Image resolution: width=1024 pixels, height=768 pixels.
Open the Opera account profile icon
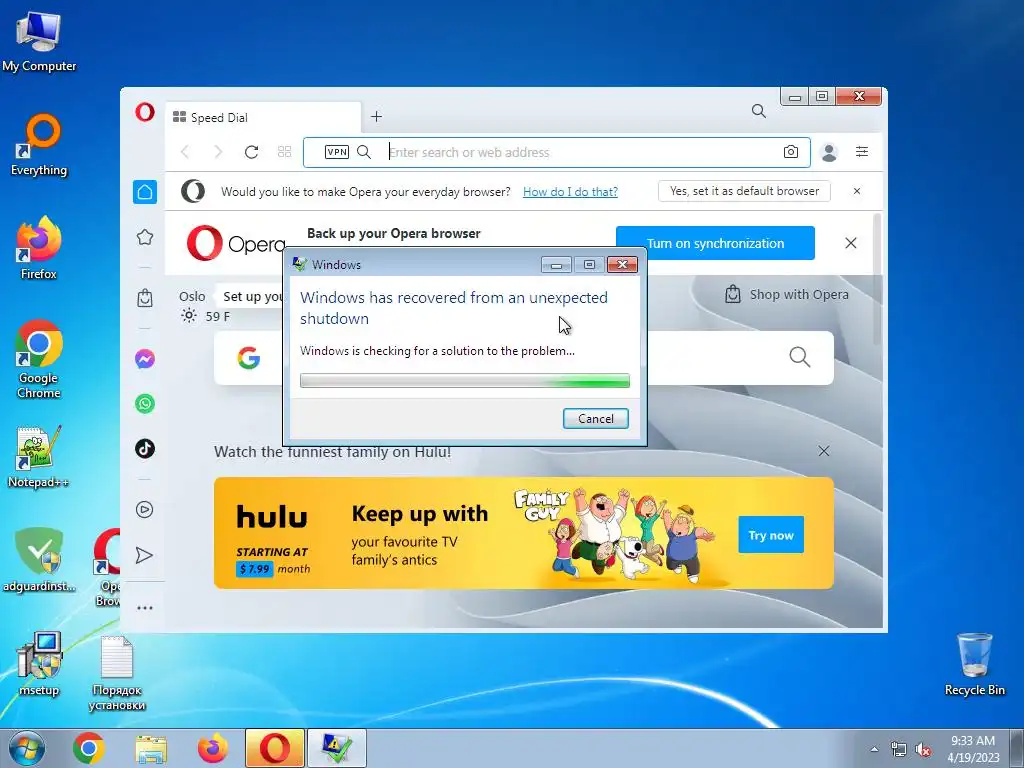pos(829,152)
